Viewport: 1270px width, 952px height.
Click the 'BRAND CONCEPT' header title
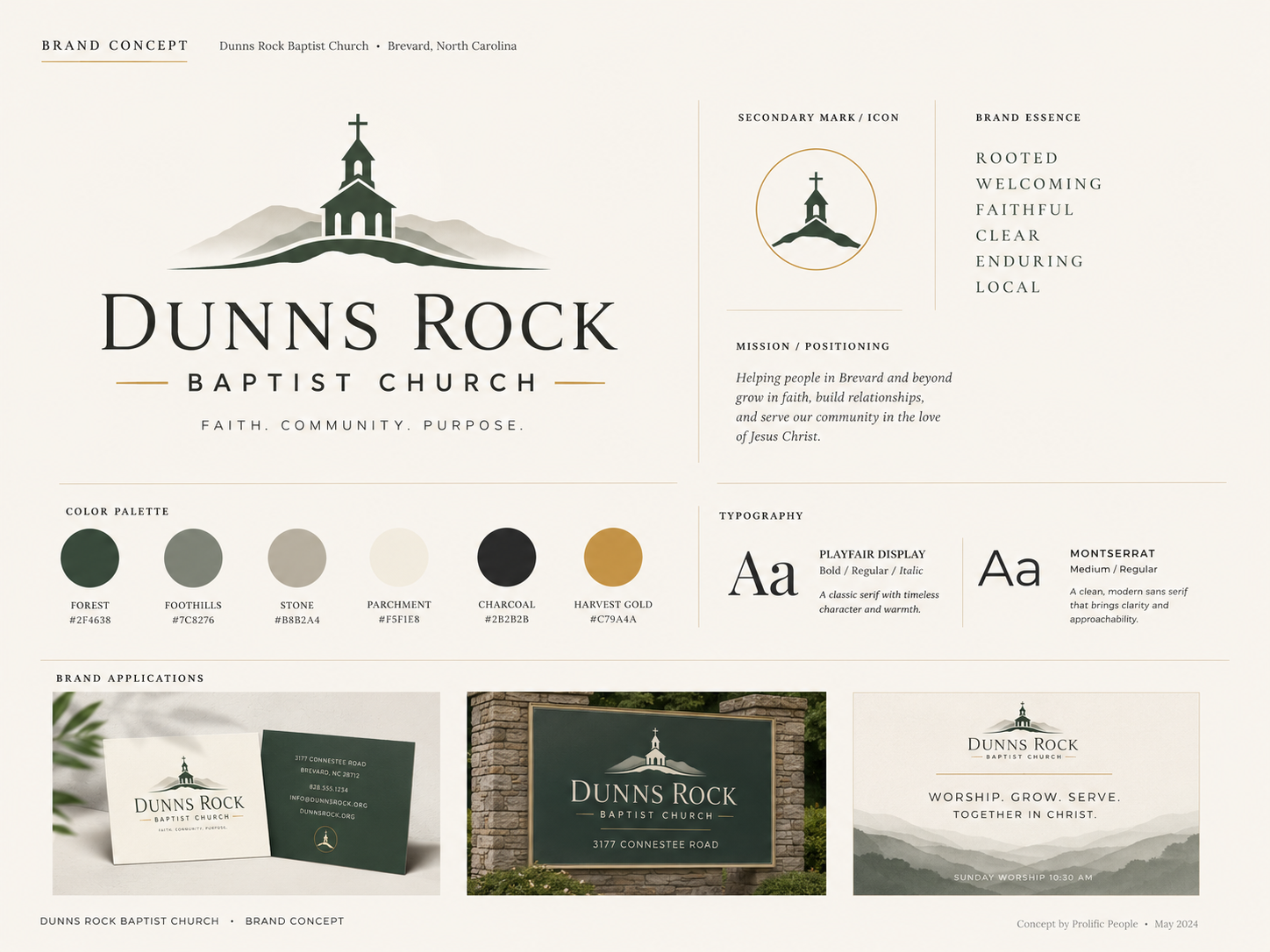tap(115, 46)
